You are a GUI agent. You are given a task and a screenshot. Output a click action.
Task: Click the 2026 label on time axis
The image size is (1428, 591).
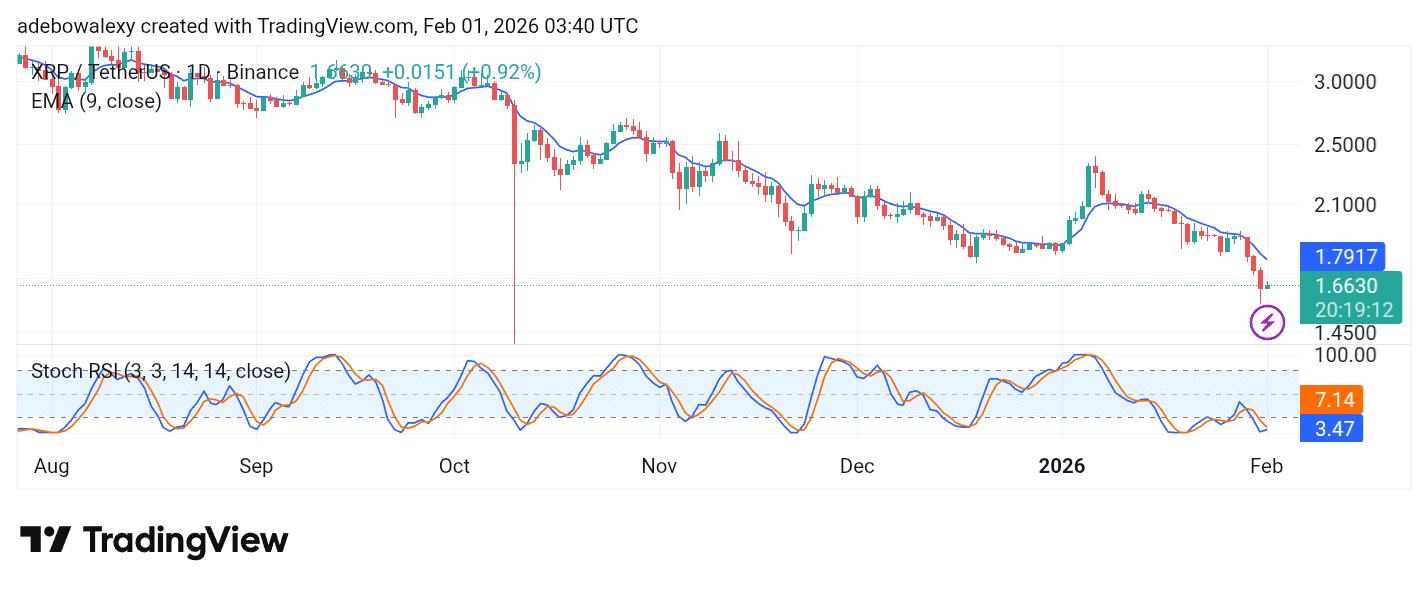pos(1061,466)
